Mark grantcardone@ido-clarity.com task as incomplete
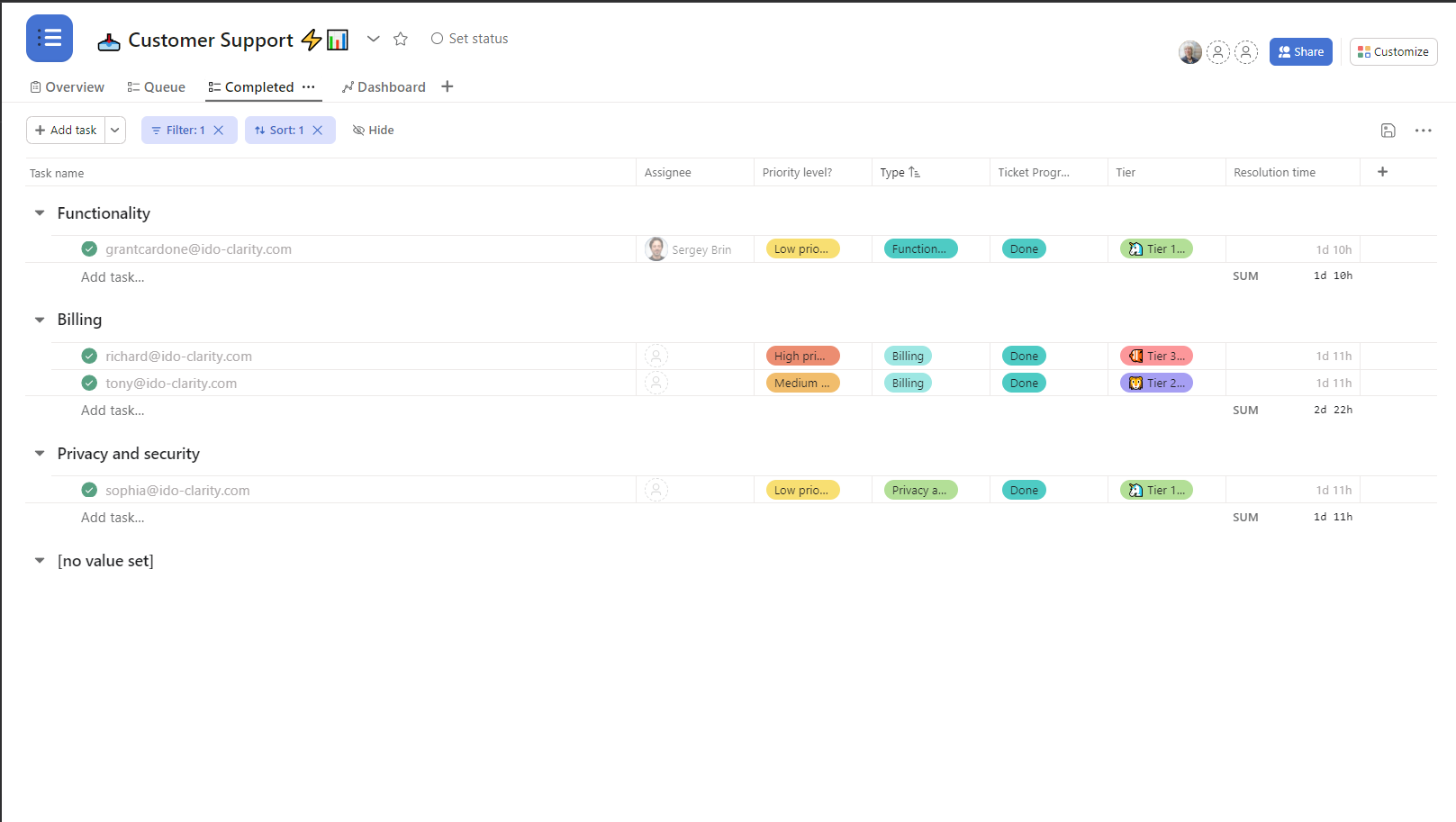This screenshot has width=1456, height=822. [x=88, y=248]
